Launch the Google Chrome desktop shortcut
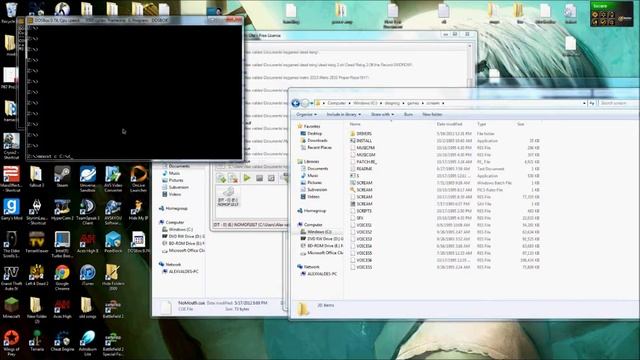The width and height of the screenshot is (640, 360). coord(62,277)
